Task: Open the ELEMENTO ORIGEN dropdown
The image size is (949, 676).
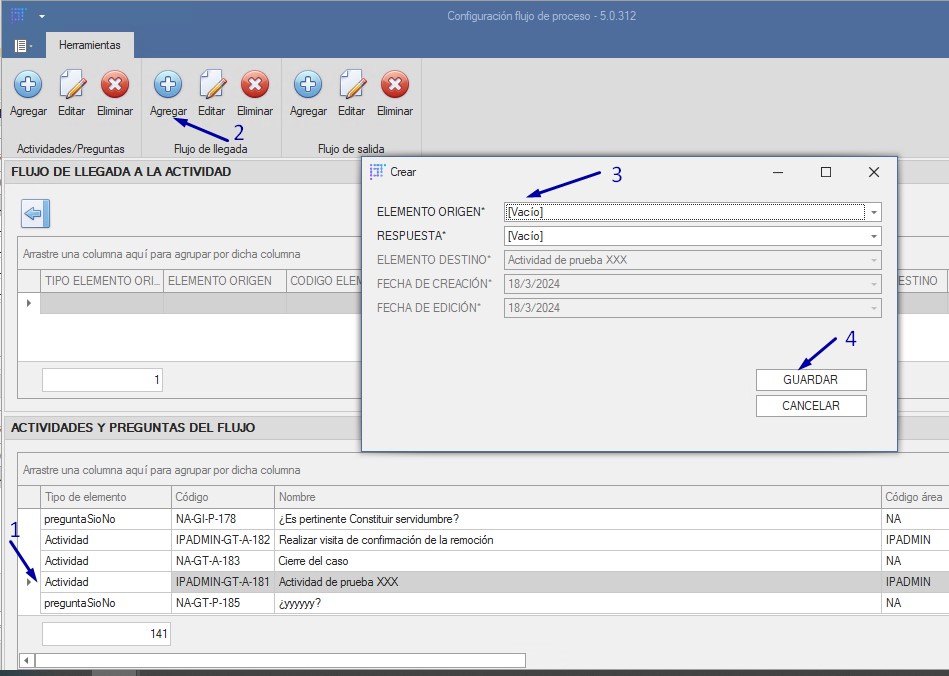Action: pyautogui.click(x=874, y=212)
